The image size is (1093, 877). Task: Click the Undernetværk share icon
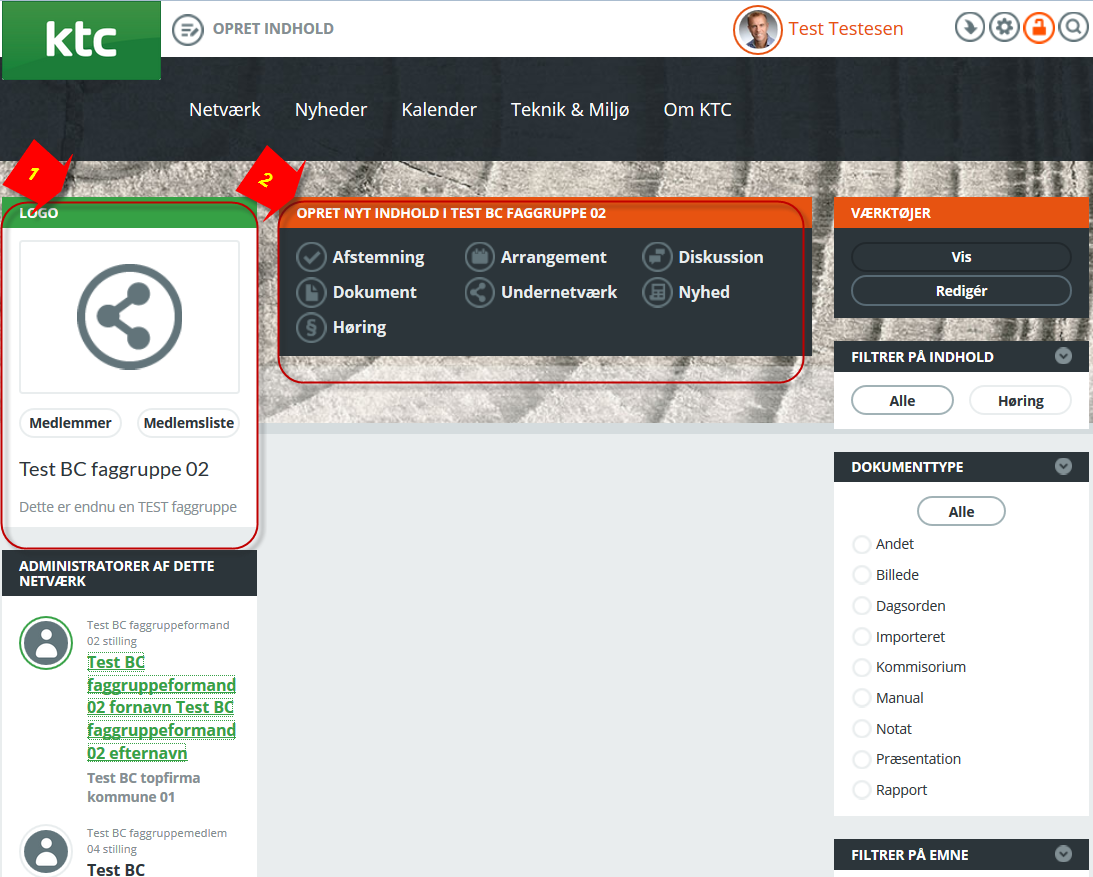coord(480,292)
